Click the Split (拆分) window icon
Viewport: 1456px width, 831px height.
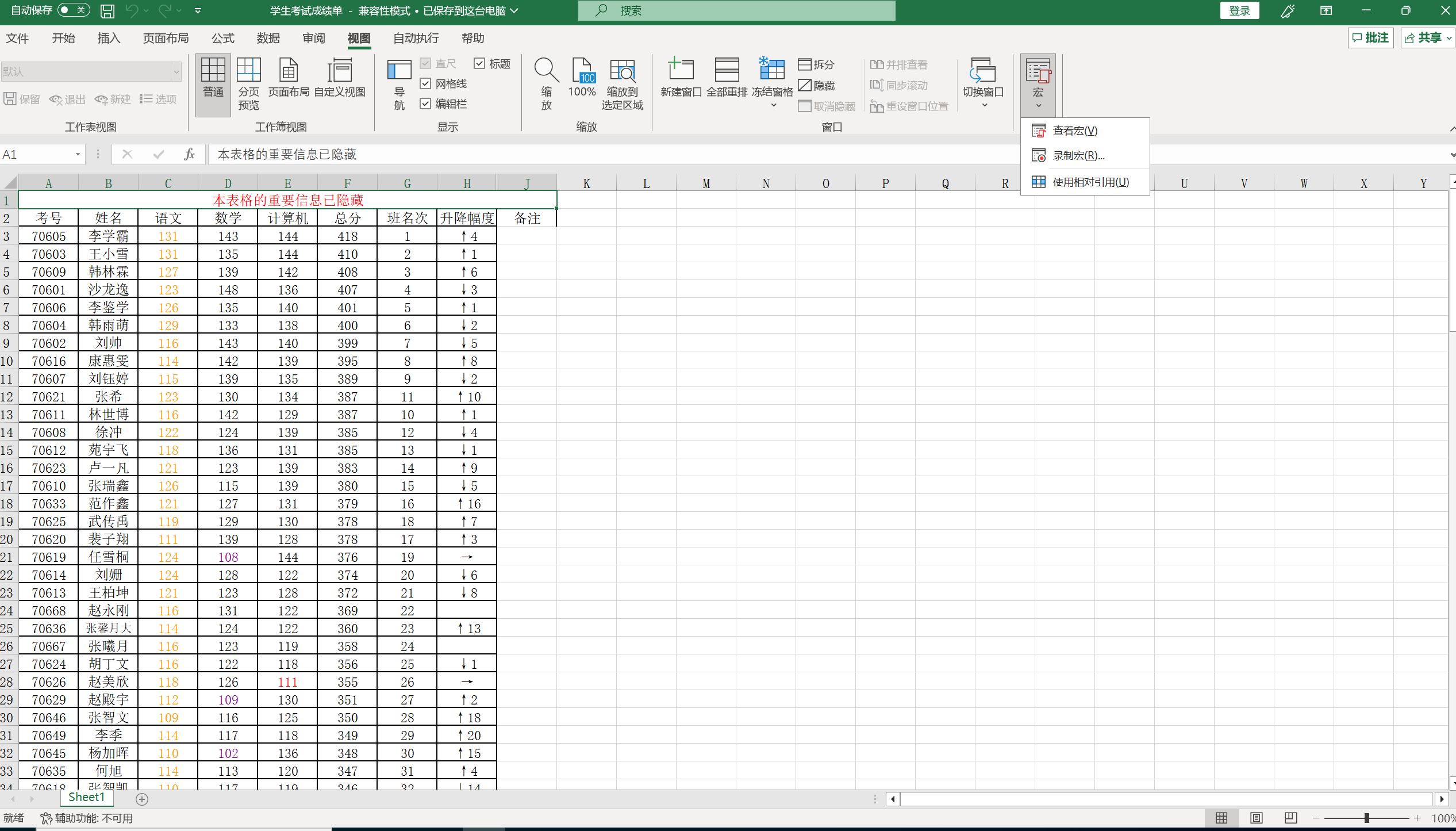coord(816,64)
